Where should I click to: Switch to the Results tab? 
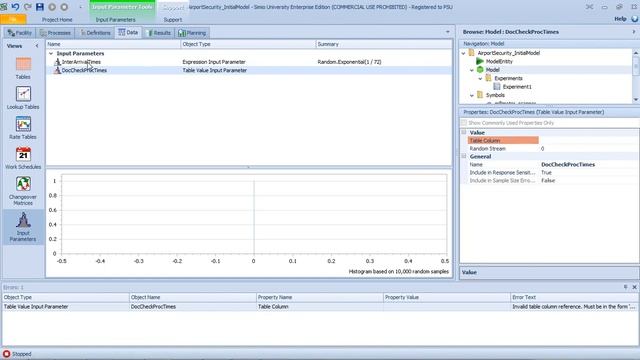[x=159, y=33]
